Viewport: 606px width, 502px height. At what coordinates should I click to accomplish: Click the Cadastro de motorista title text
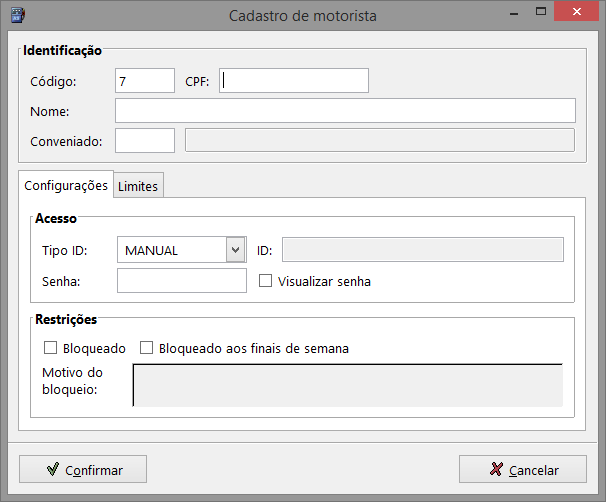click(303, 16)
